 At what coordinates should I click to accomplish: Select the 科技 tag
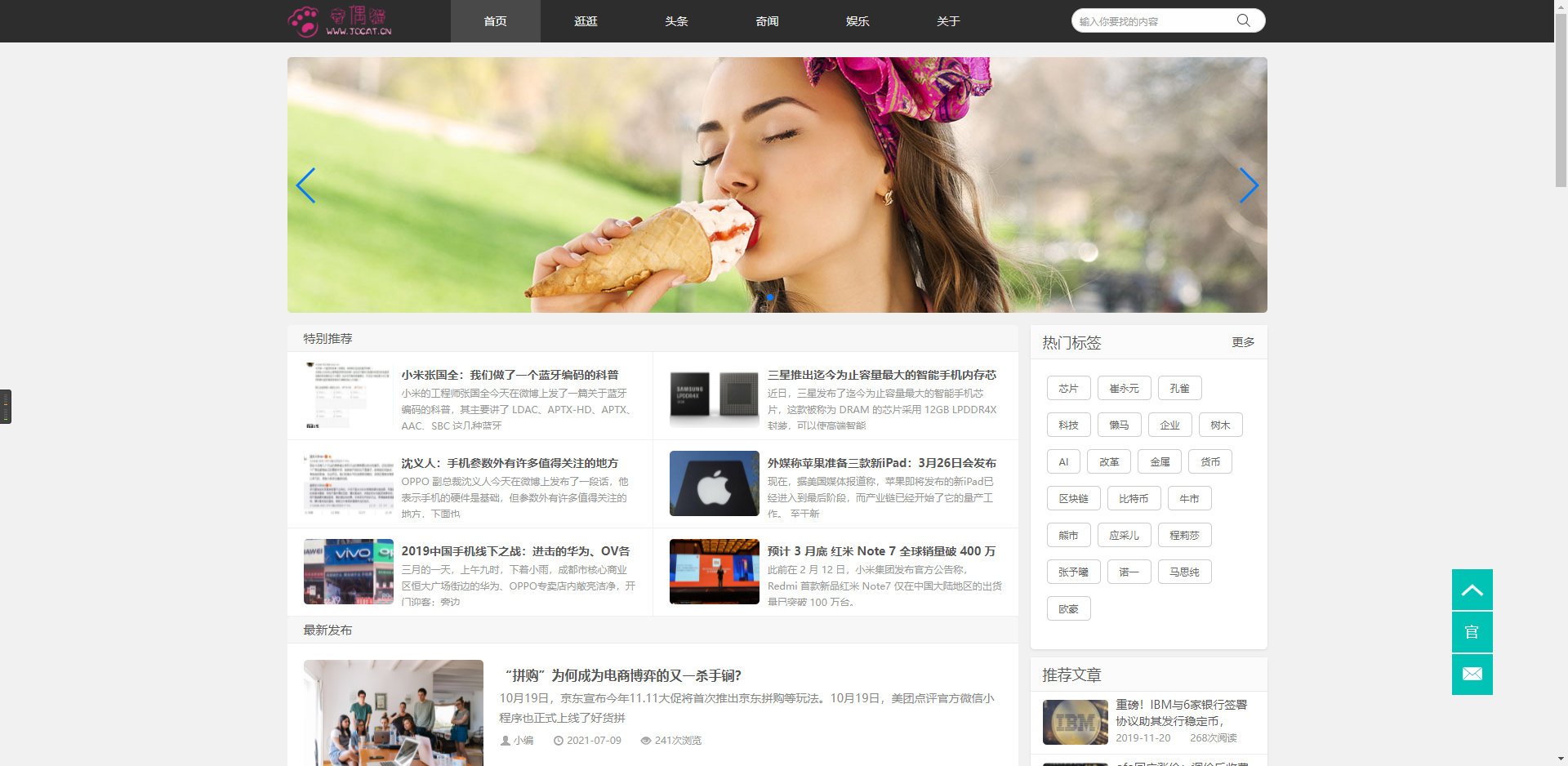(1068, 425)
